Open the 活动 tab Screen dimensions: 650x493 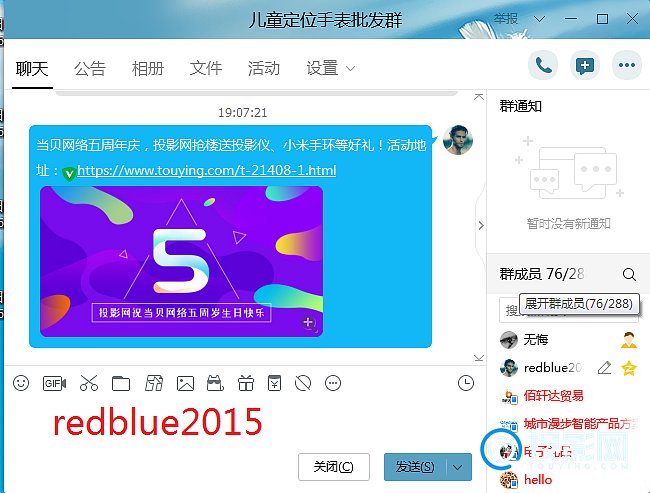[x=264, y=68]
